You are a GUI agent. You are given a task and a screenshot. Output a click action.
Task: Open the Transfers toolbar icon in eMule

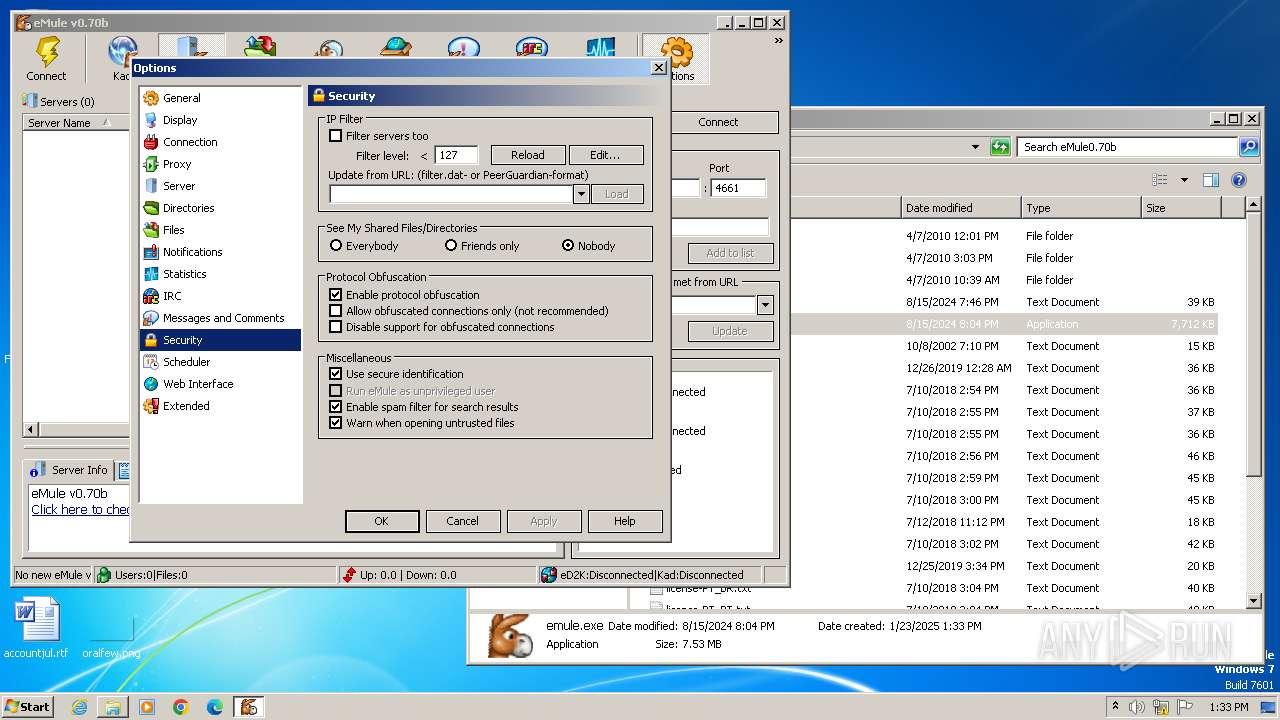click(x=260, y=46)
